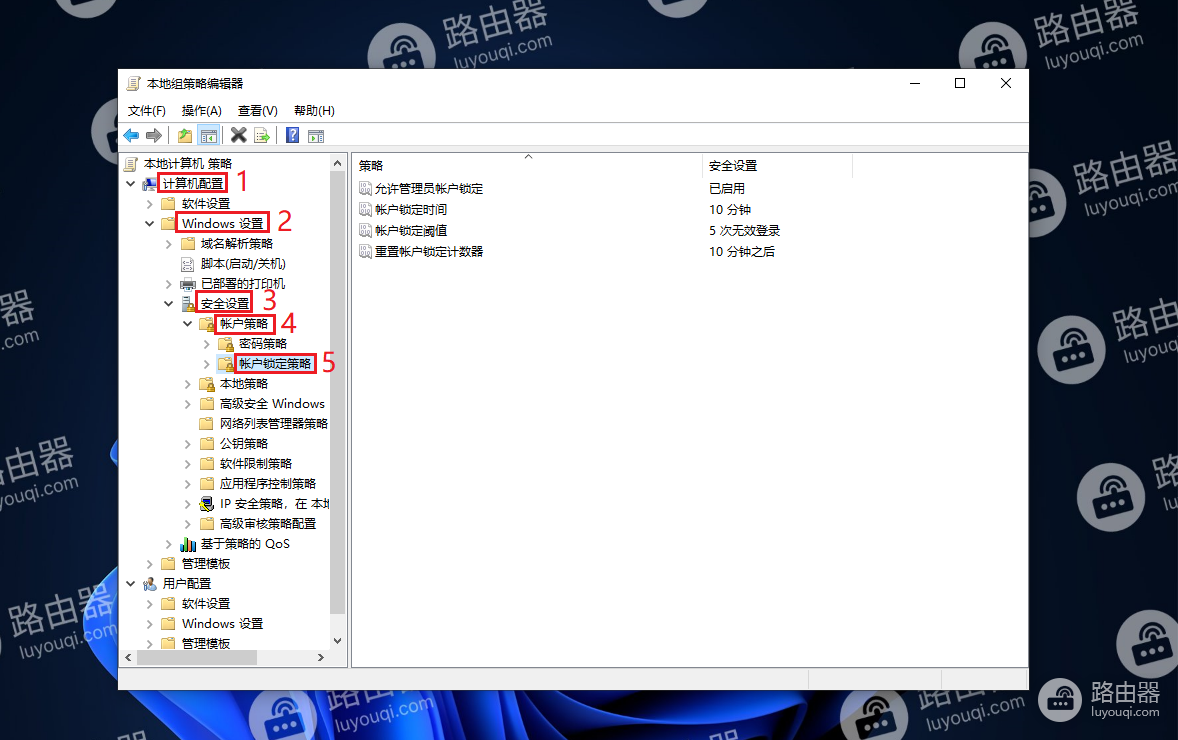Image resolution: width=1178 pixels, height=740 pixels.
Task: Click the 本地计算机 策略 root icon
Action: pos(131,164)
